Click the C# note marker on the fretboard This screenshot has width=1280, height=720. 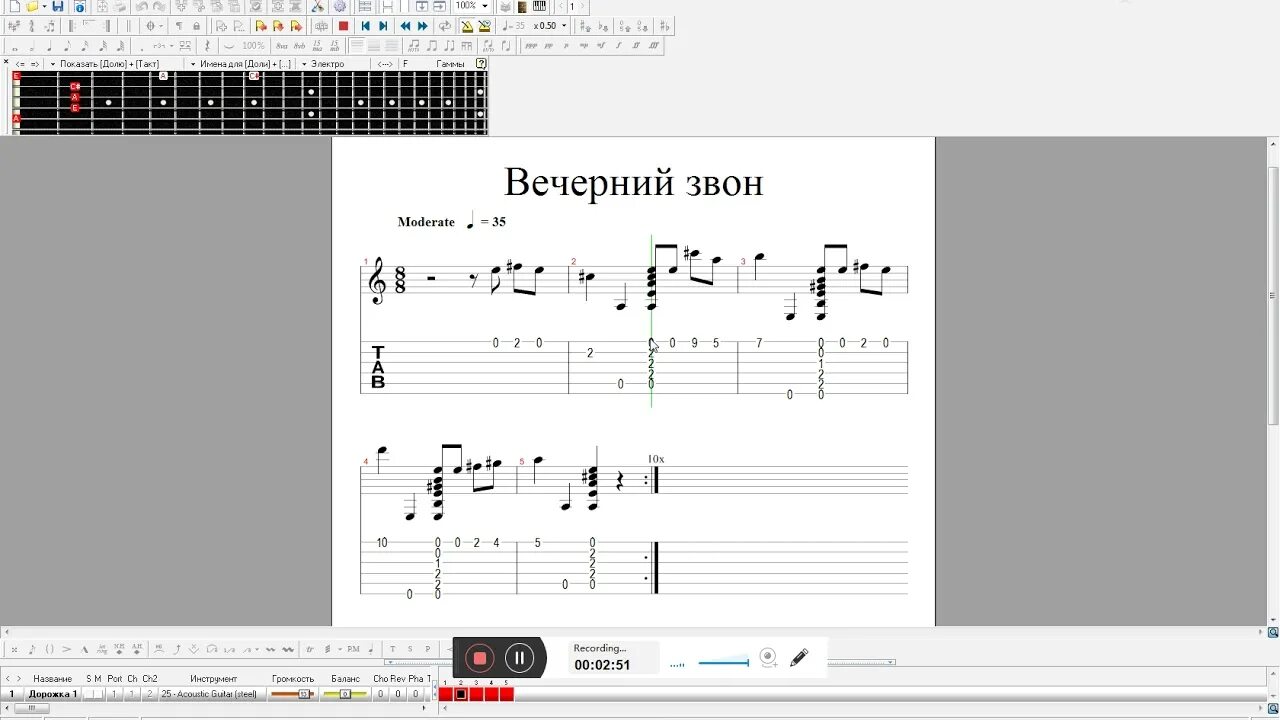click(75, 87)
